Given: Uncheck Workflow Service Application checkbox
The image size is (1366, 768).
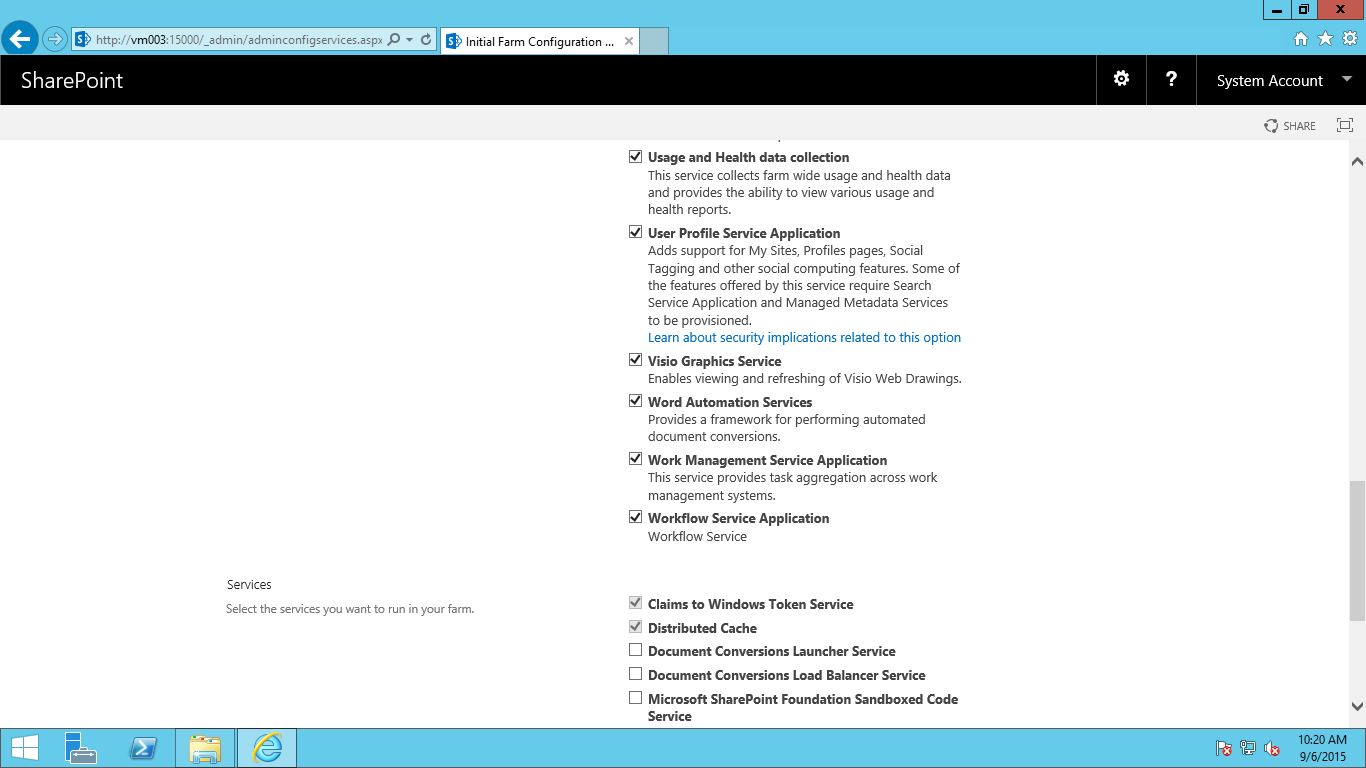Looking at the screenshot, I should (x=635, y=517).
